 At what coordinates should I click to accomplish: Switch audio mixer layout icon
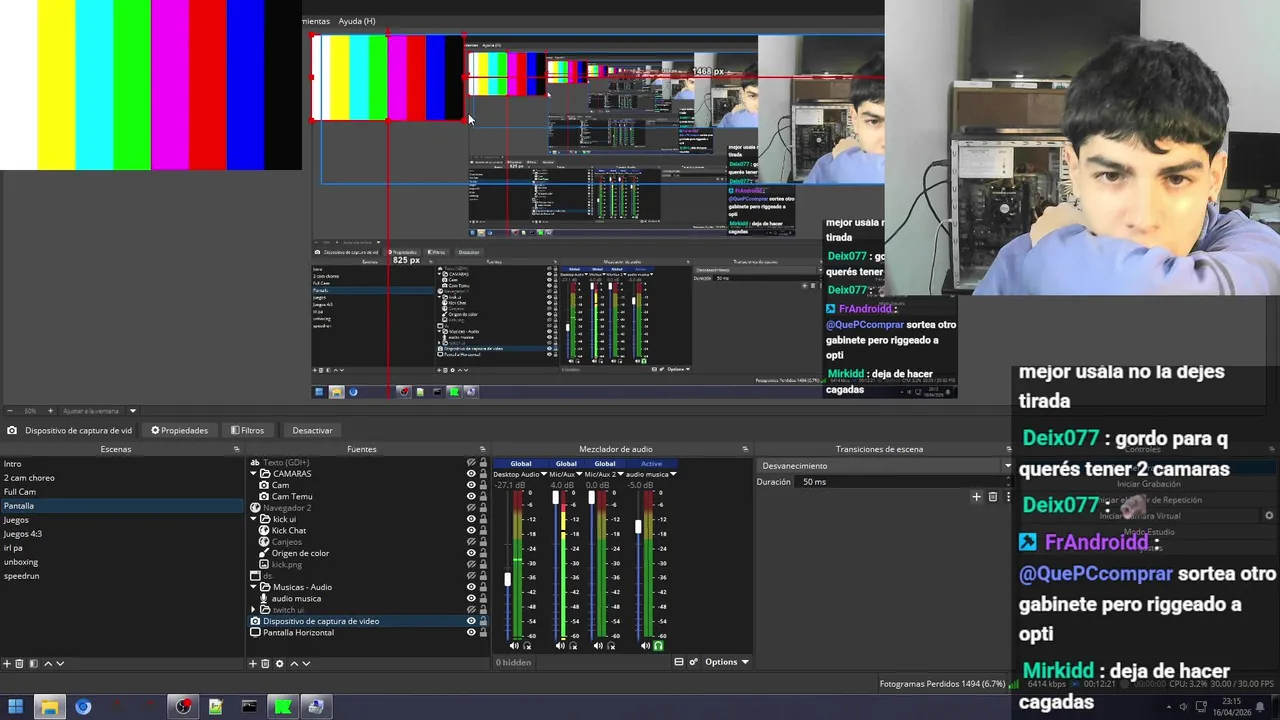(x=679, y=662)
